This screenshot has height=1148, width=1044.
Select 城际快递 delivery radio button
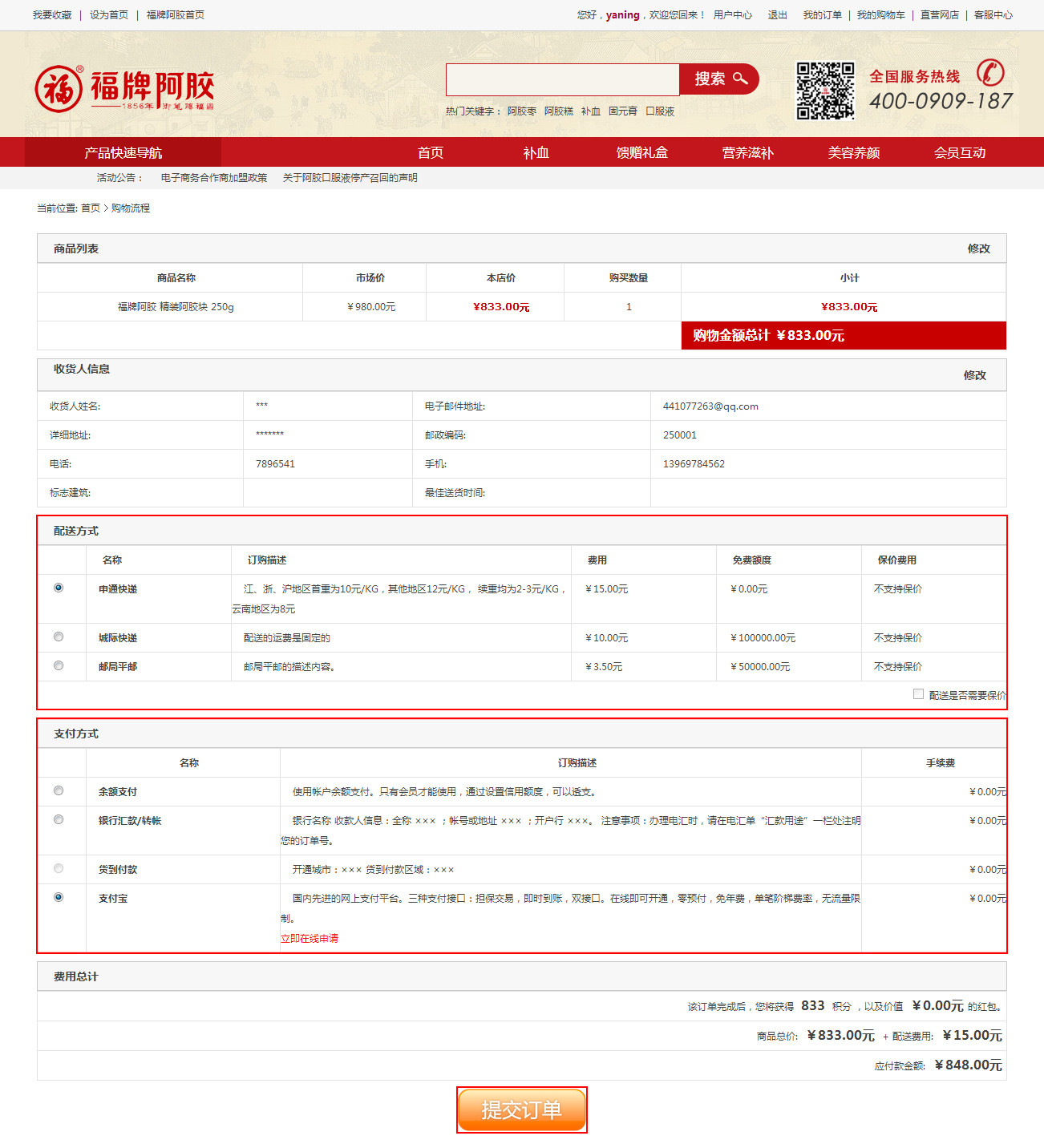pos(59,637)
